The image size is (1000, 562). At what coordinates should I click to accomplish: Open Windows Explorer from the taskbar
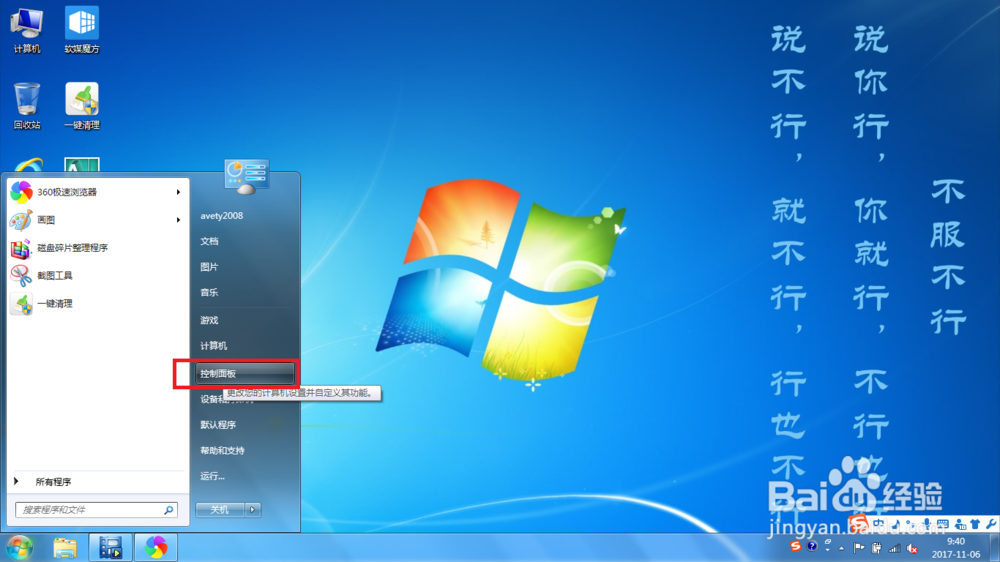click(64, 548)
